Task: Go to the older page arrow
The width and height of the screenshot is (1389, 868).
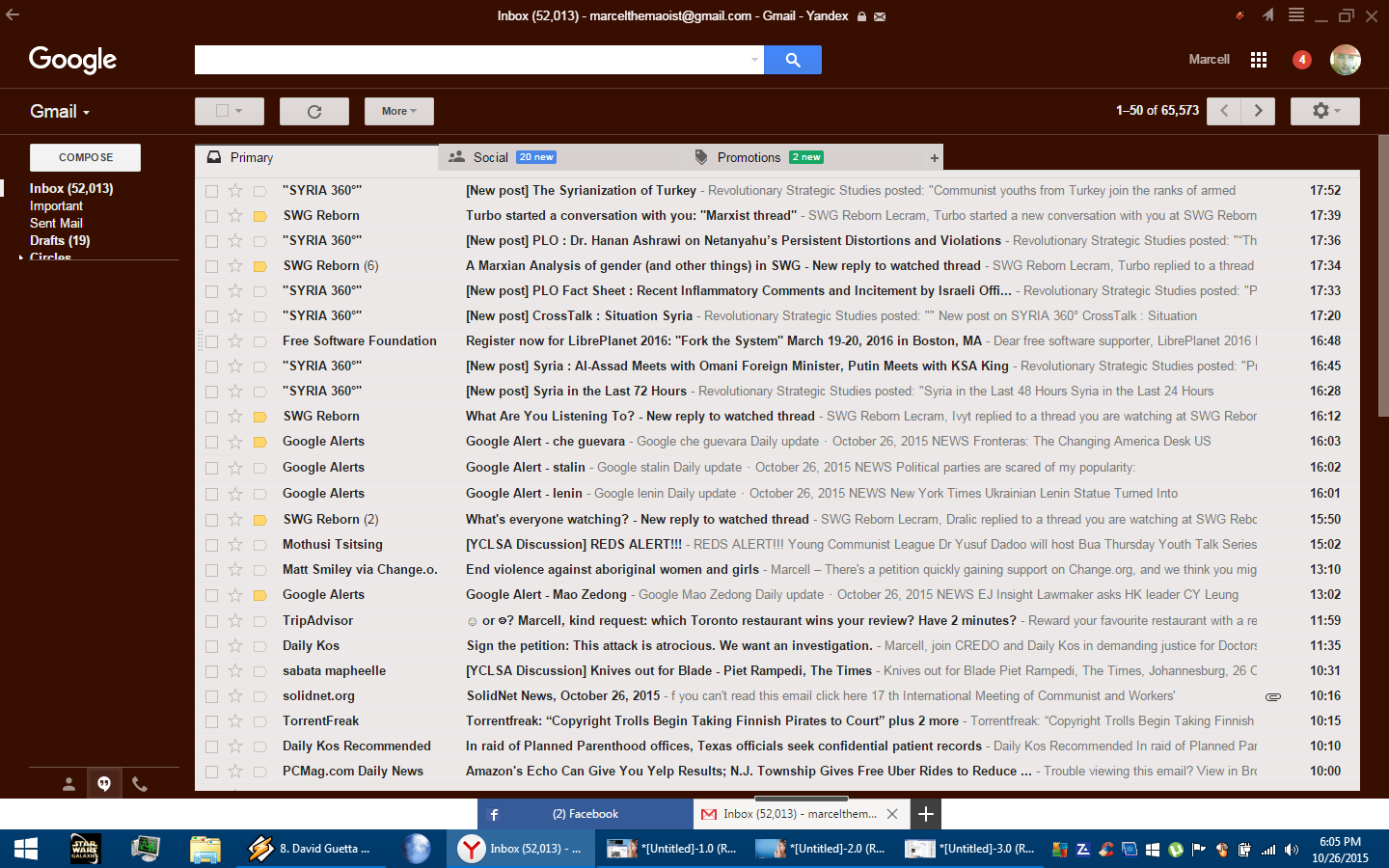Action: click(x=1258, y=111)
